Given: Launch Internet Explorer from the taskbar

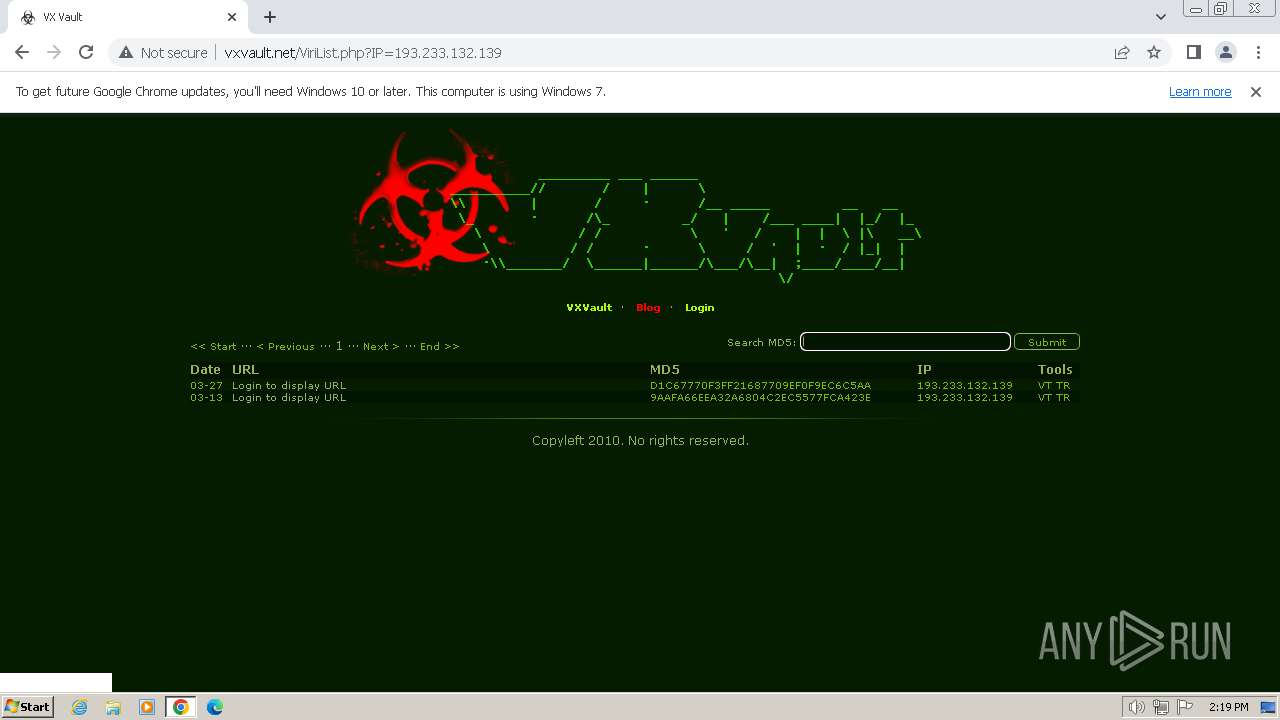Looking at the screenshot, I should pos(80,707).
